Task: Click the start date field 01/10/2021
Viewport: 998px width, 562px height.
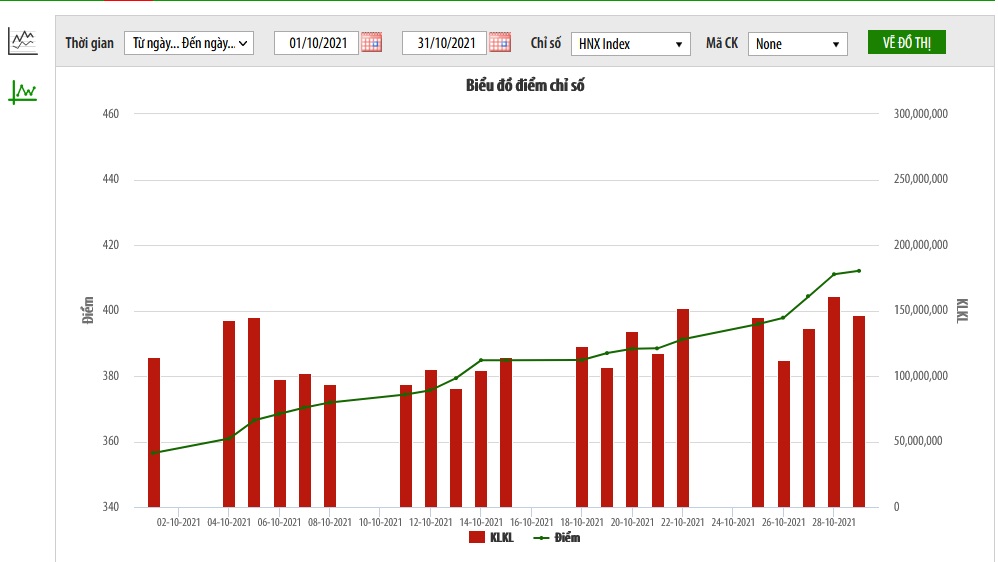Action: 317,43
